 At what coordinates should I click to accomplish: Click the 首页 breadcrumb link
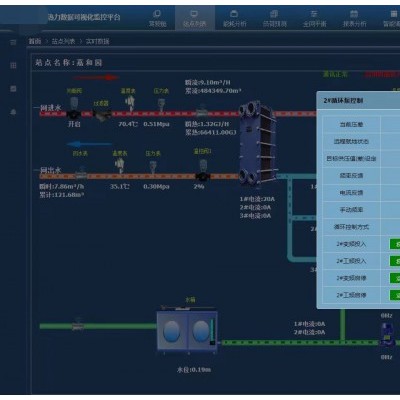35,41
